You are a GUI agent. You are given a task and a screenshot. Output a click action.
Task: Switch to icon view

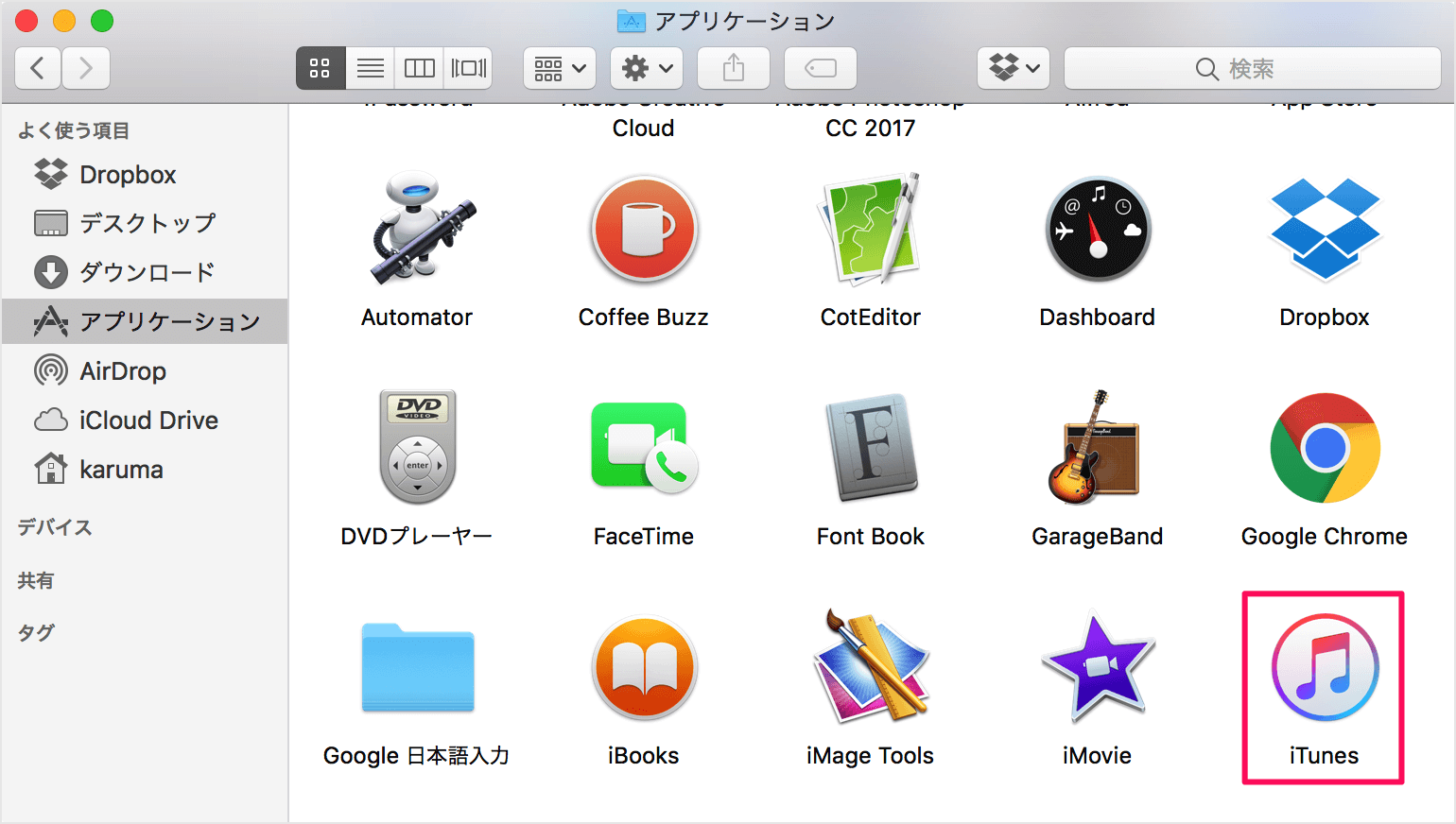tap(321, 68)
